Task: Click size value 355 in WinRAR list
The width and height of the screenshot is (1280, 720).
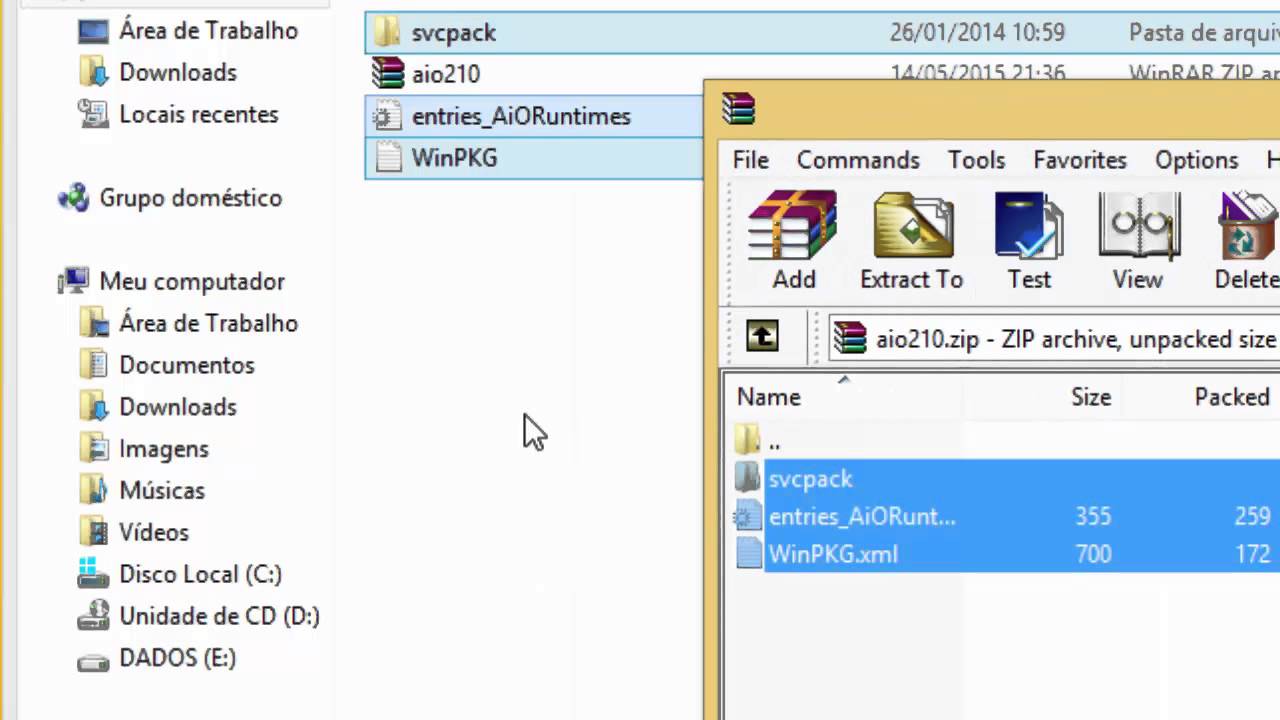Action: click(1093, 517)
